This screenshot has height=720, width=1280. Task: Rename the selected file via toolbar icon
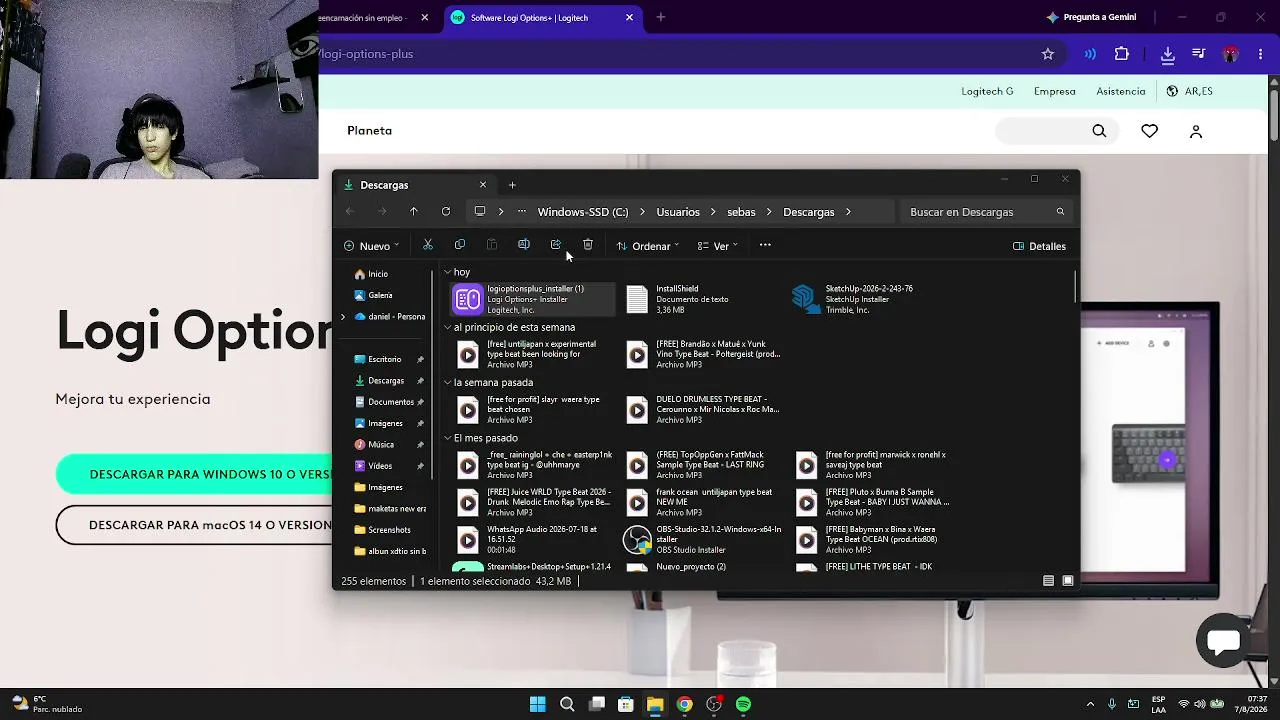pyautogui.click(x=524, y=245)
